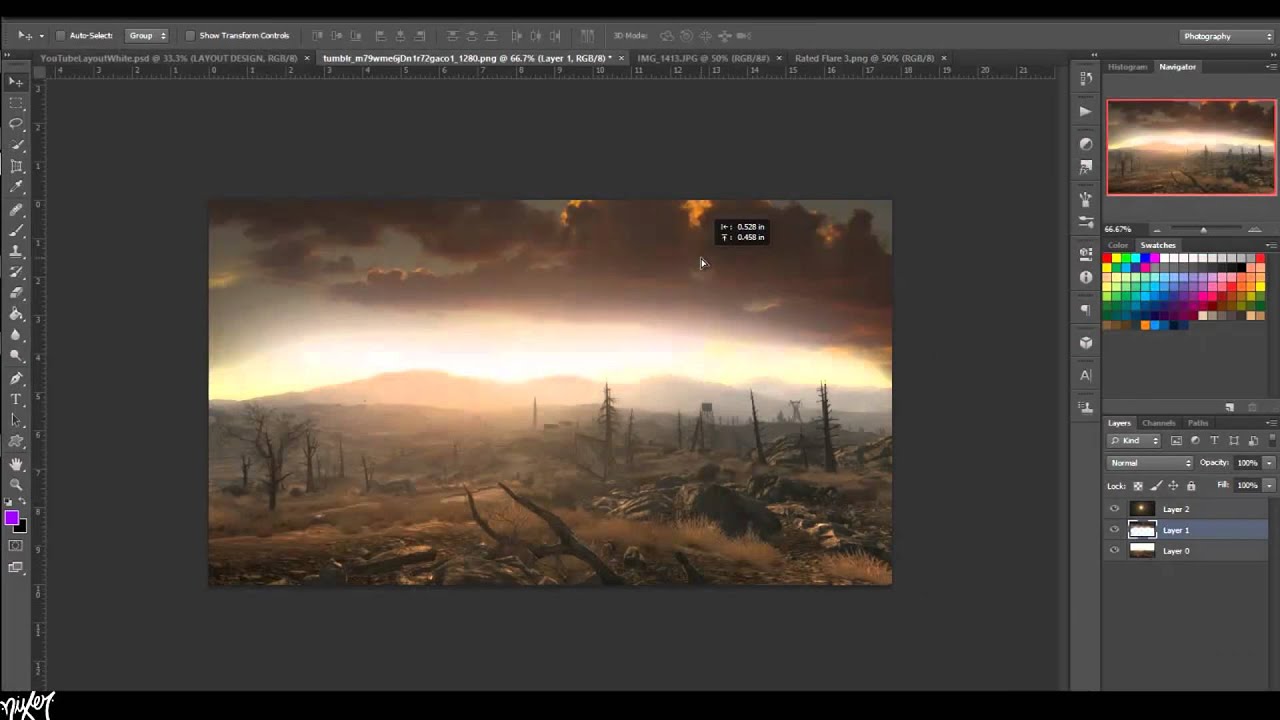Hide Layer 0 with eye icon
1280x720 pixels.
(1114, 551)
